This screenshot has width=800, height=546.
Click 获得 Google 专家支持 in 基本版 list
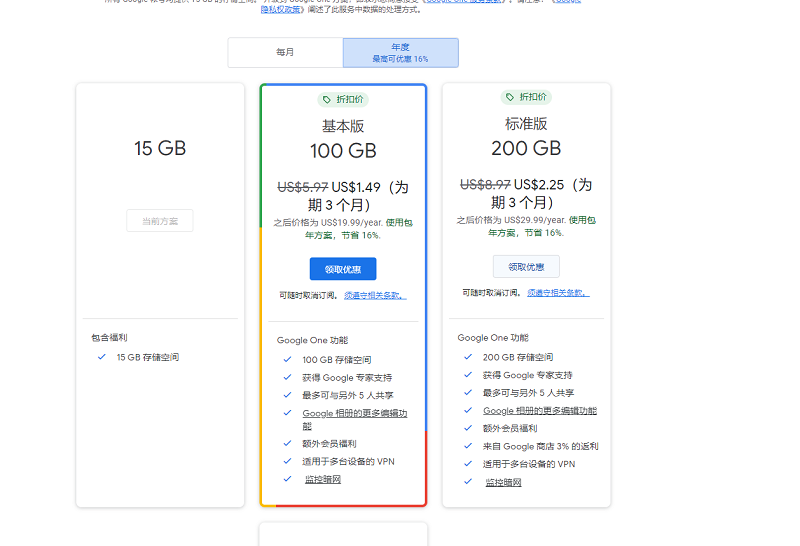point(347,378)
